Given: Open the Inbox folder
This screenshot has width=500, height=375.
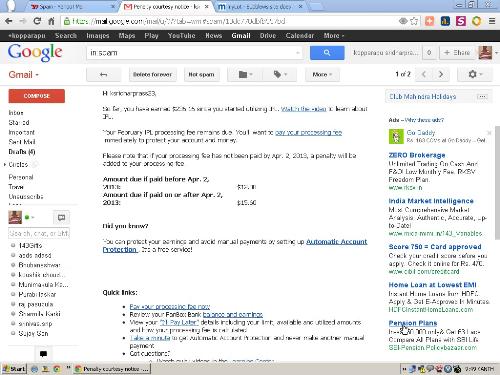Looking at the screenshot, I should [x=16, y=113].
